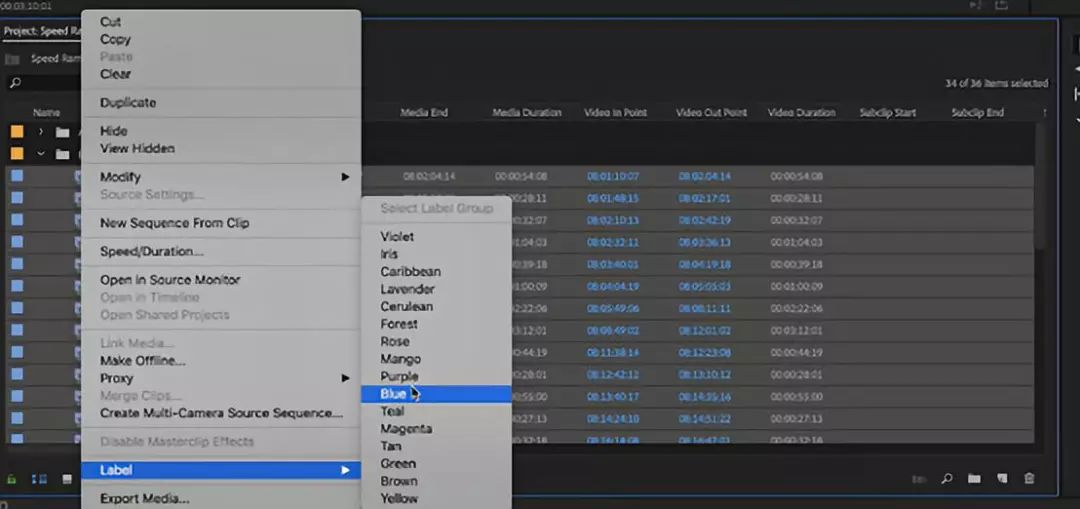
Task: Open the Modify submenu
Action: [x=220, y=177]
